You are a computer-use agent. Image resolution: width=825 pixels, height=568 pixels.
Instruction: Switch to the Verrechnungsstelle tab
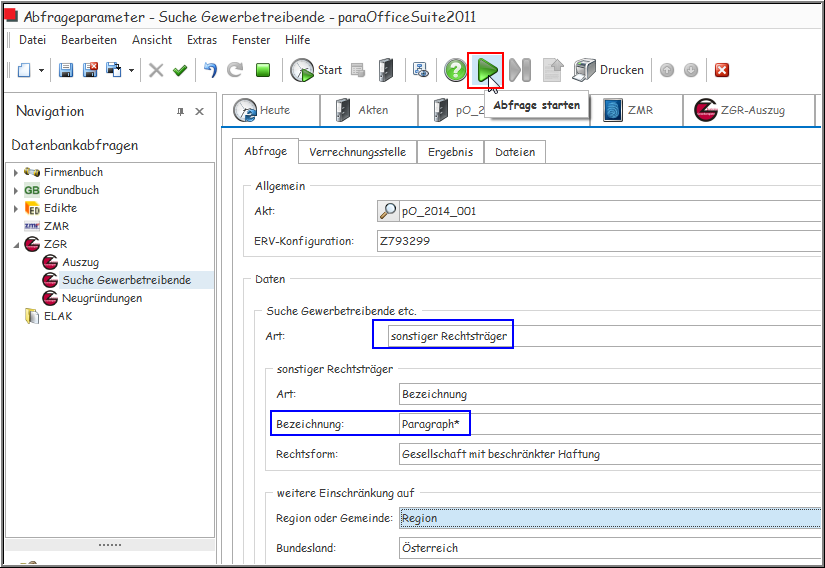(x=357, y=152)
